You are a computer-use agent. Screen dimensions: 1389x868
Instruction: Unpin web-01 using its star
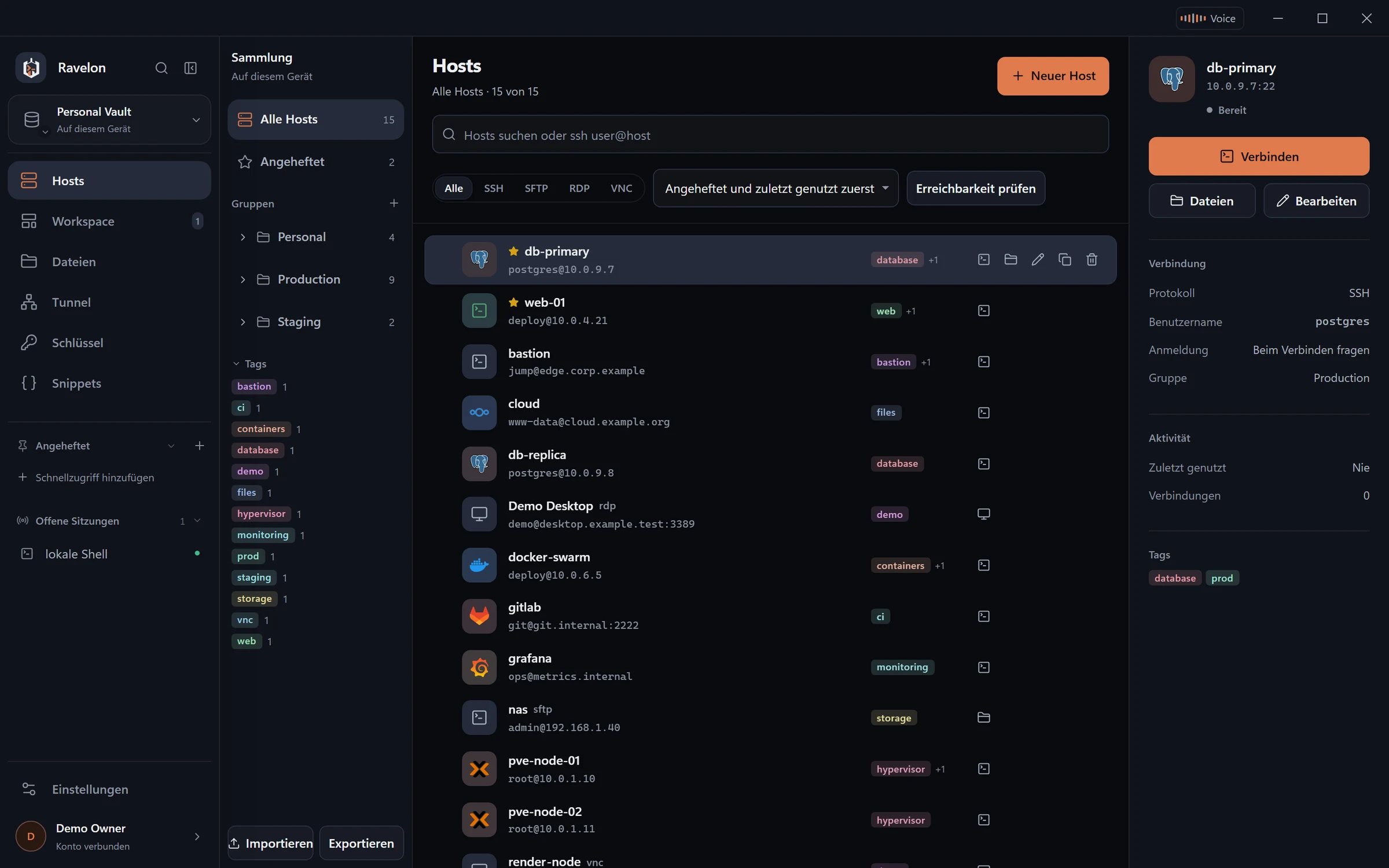point(513,302)
